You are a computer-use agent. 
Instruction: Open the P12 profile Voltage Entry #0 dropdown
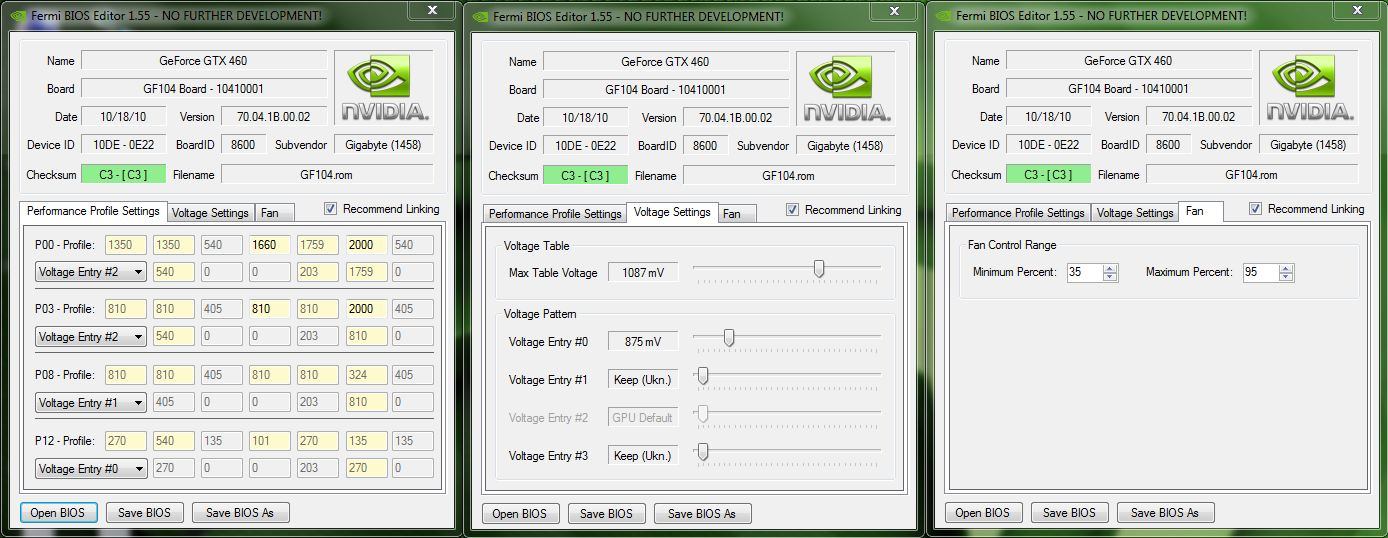91,469
